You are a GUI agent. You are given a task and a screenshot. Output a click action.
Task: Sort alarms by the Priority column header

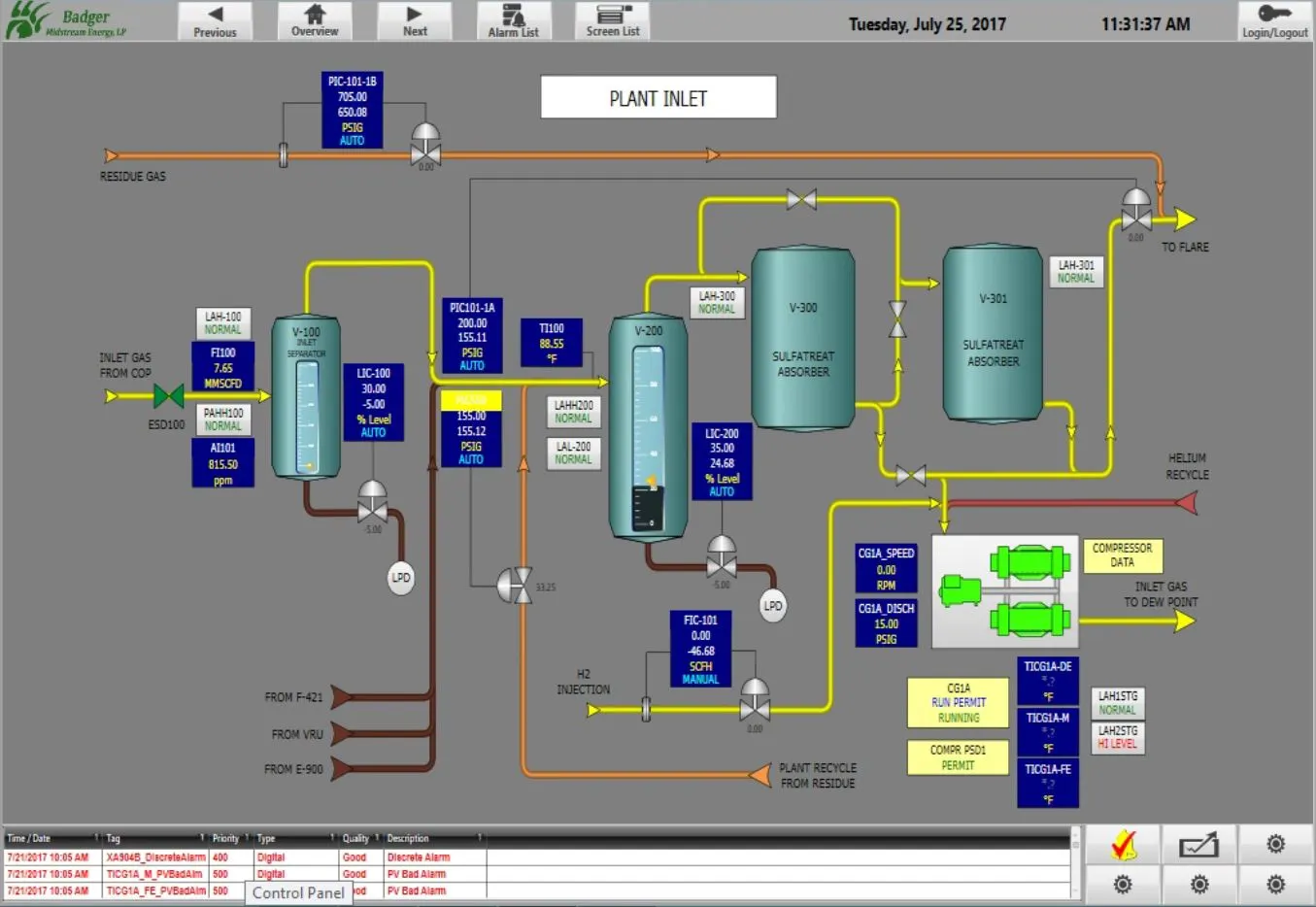click(x=225, y=837)
